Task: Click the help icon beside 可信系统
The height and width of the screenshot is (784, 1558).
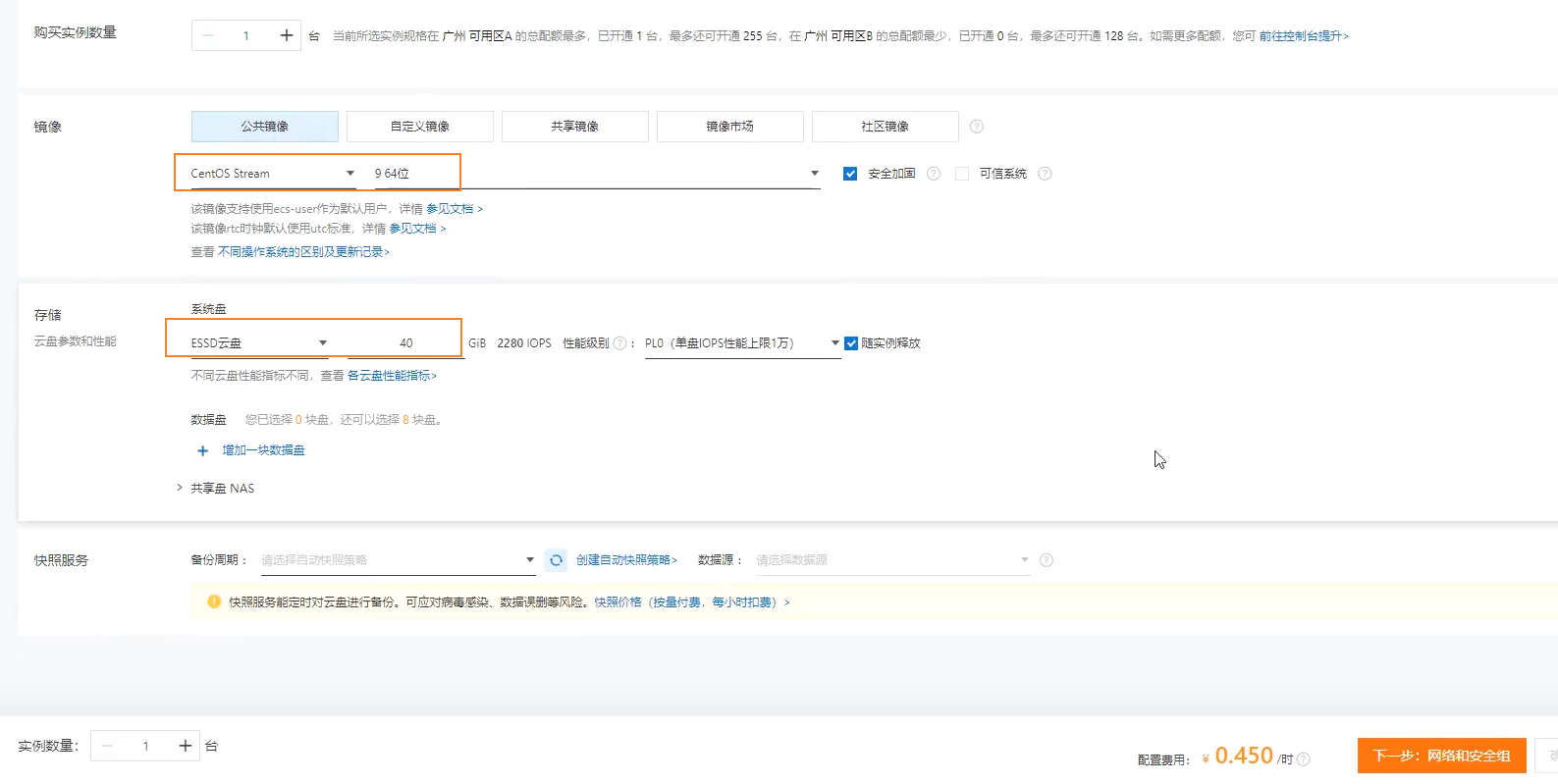Action: coord(1045,174)
